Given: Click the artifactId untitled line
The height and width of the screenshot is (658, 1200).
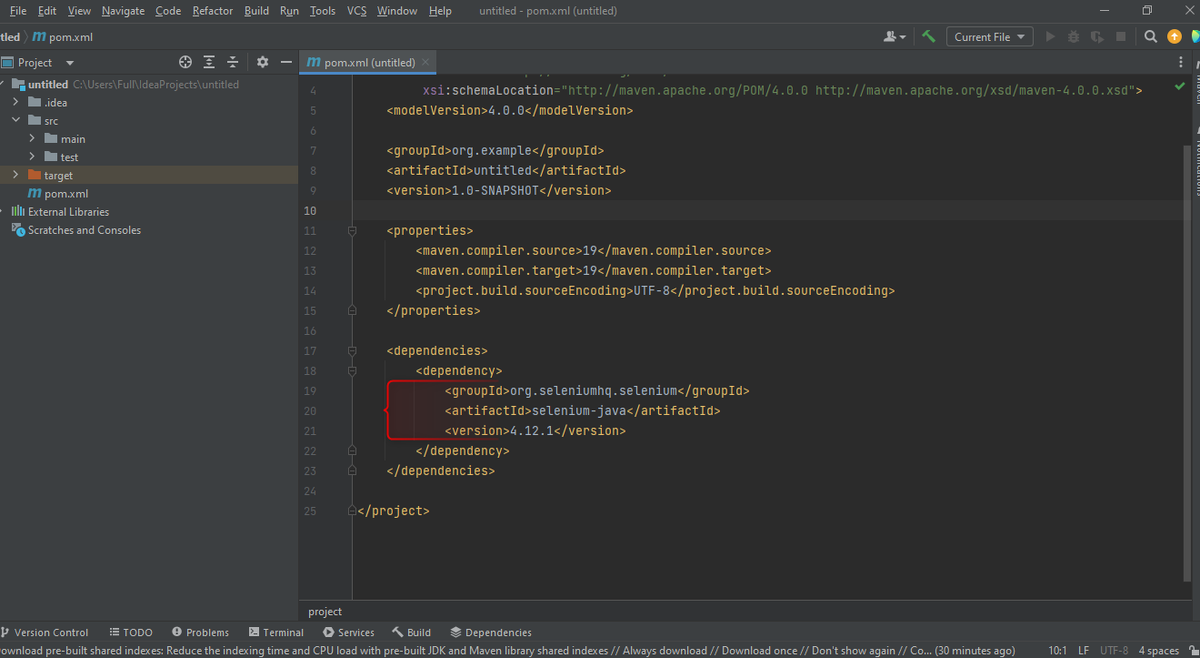Looking at the screenshot, I should (x=506, y=170).
